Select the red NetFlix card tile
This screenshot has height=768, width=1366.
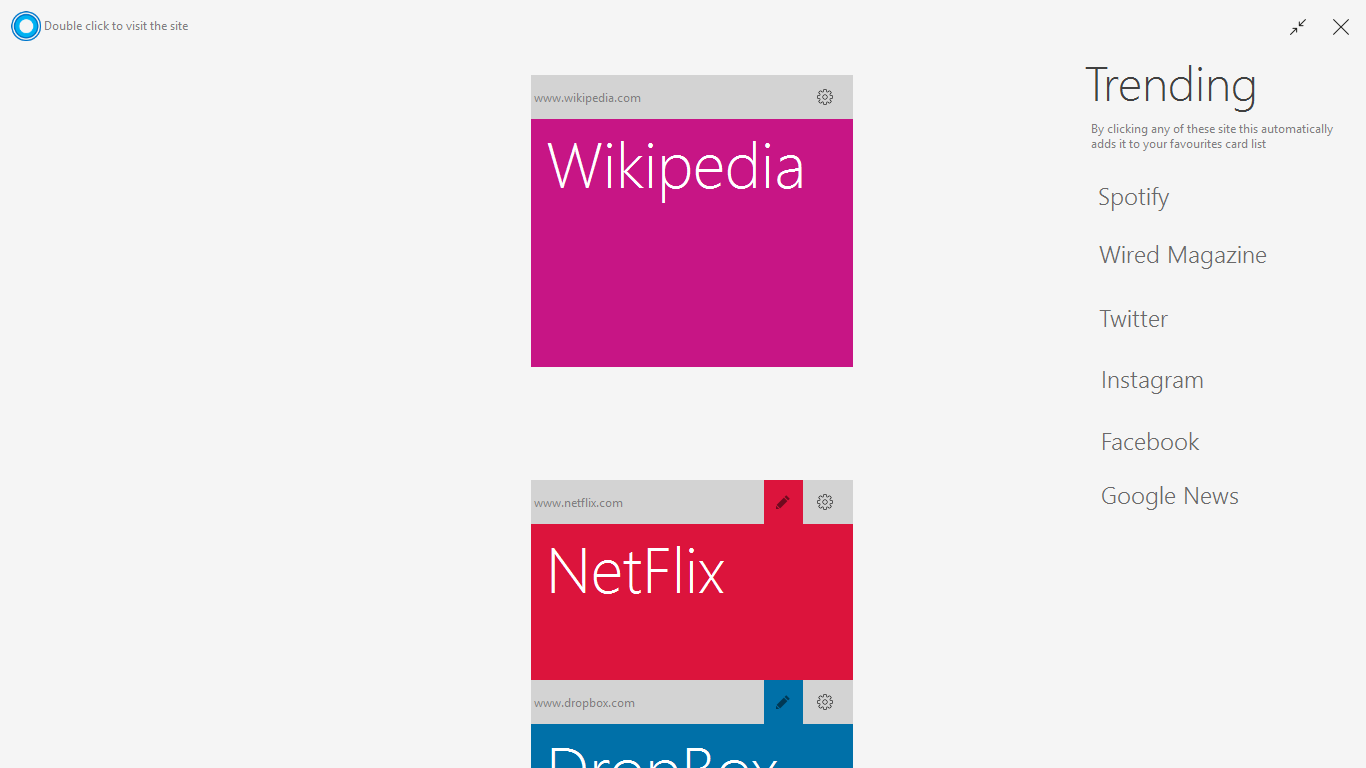(692, 602)
